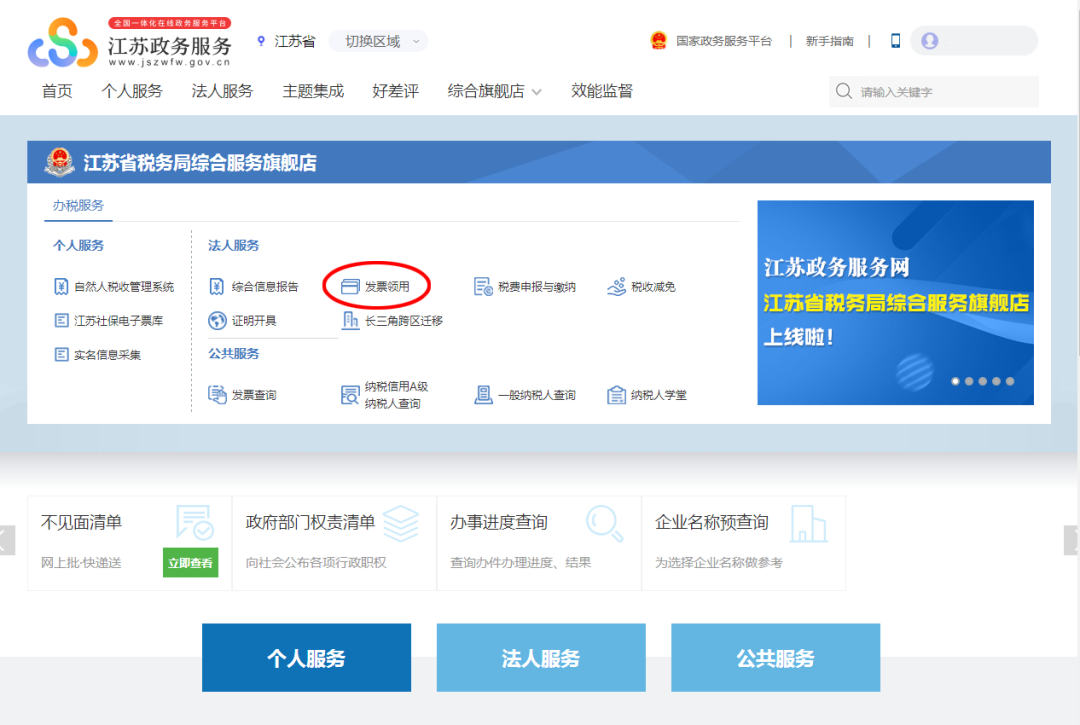This screenshot has height=725, width=1080.
Task: Click the user avatar icon
Action: pos(930,41)
